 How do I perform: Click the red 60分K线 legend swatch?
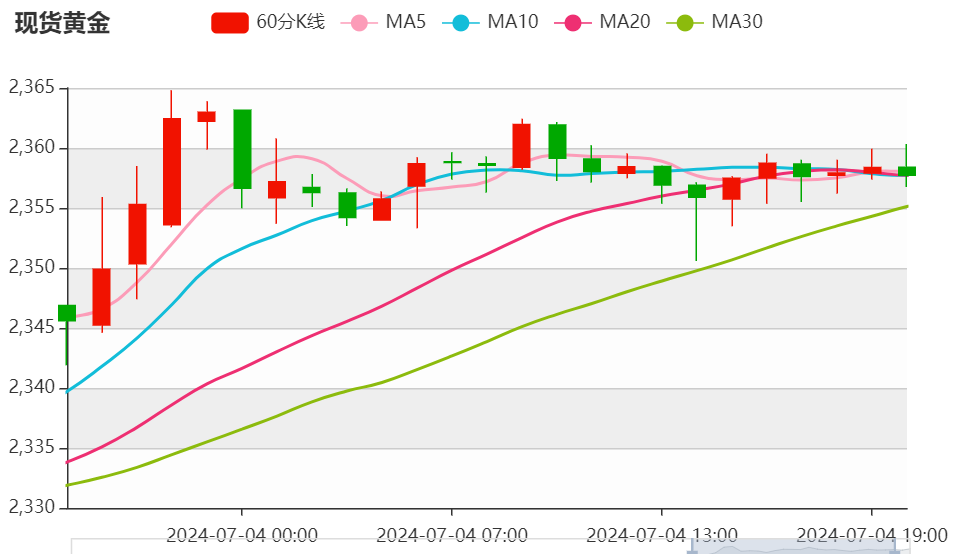(230, 23)
